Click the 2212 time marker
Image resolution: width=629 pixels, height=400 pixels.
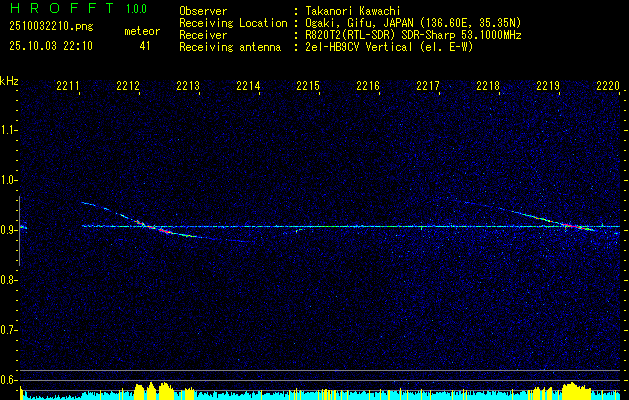point(128,86)
